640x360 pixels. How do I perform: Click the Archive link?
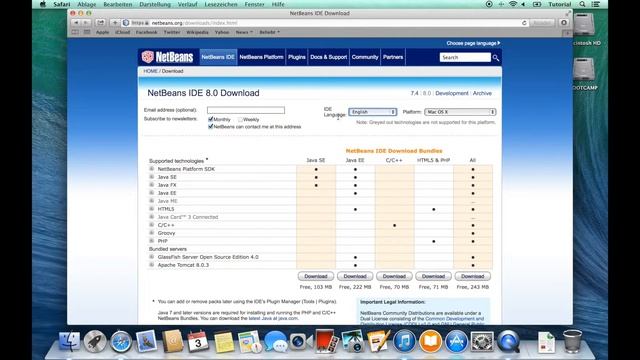pos(482,93)
